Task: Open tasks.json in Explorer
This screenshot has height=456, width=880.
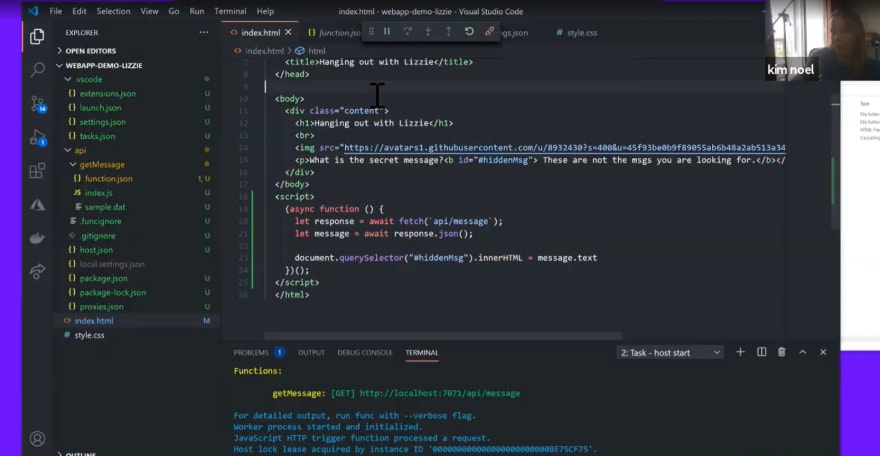Action: 97,136
